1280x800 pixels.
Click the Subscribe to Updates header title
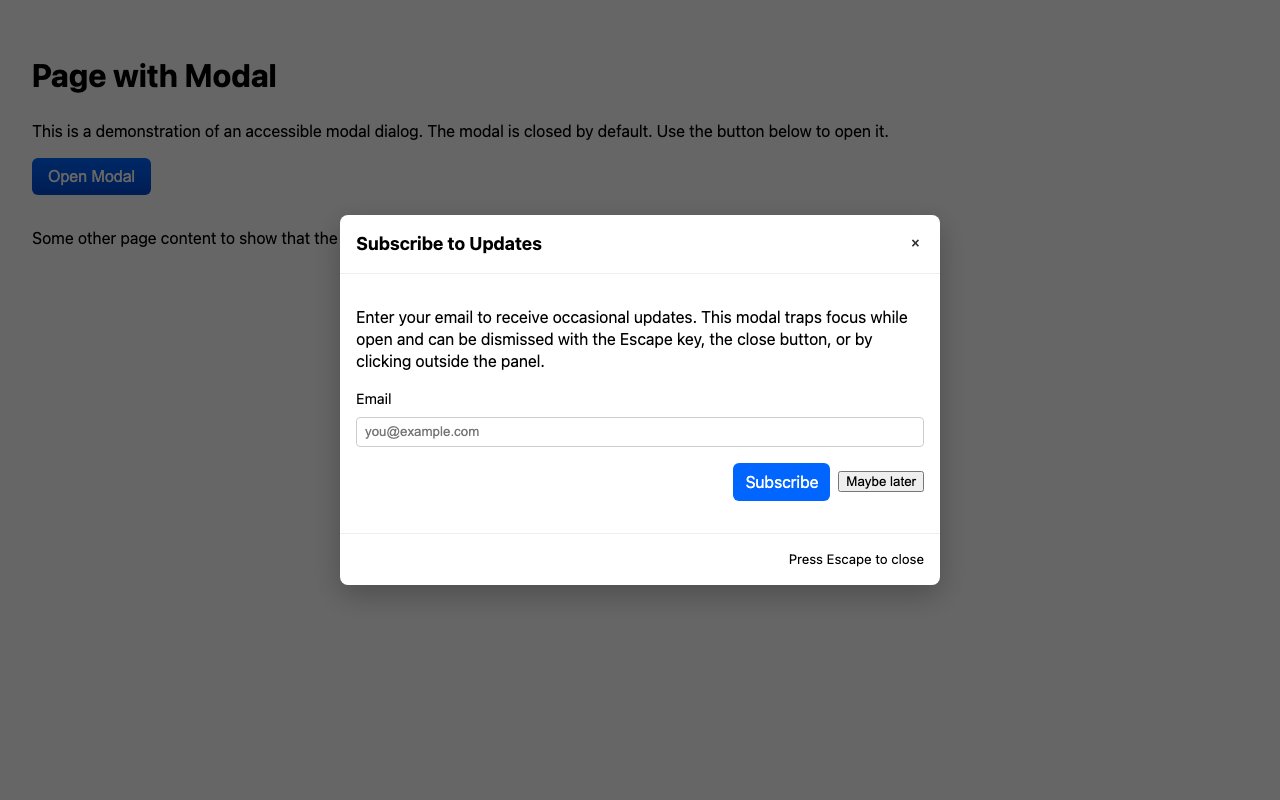(448, 244)
